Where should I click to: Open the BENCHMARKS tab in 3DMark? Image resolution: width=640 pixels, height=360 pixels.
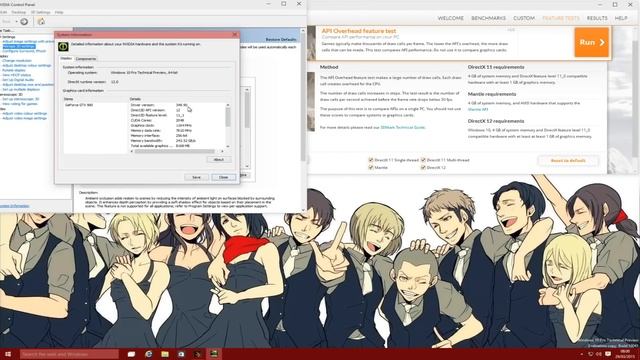[489, 18]
